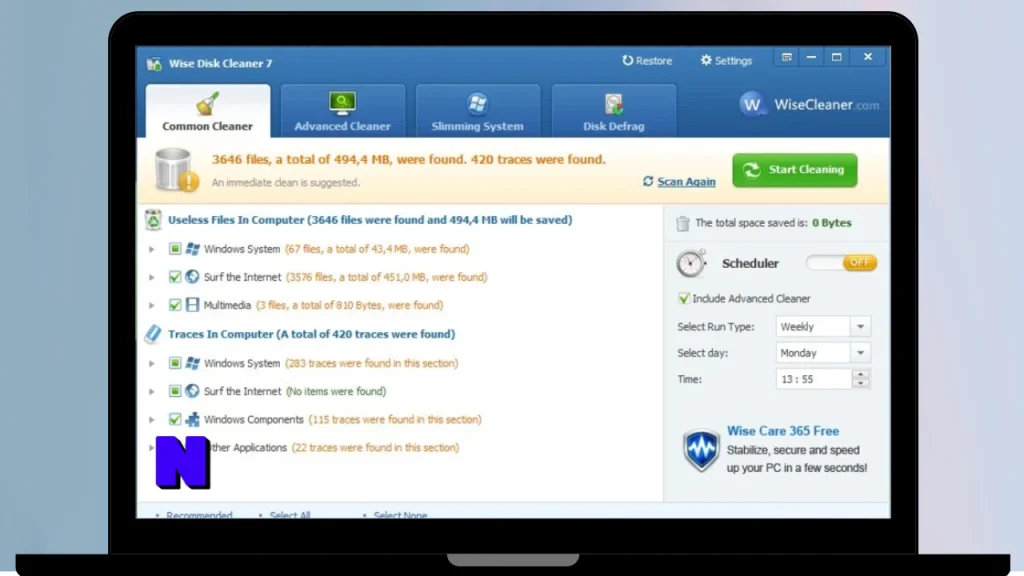
Task: Click the Scan Again refresh icon
Action: tap(648, 181)
